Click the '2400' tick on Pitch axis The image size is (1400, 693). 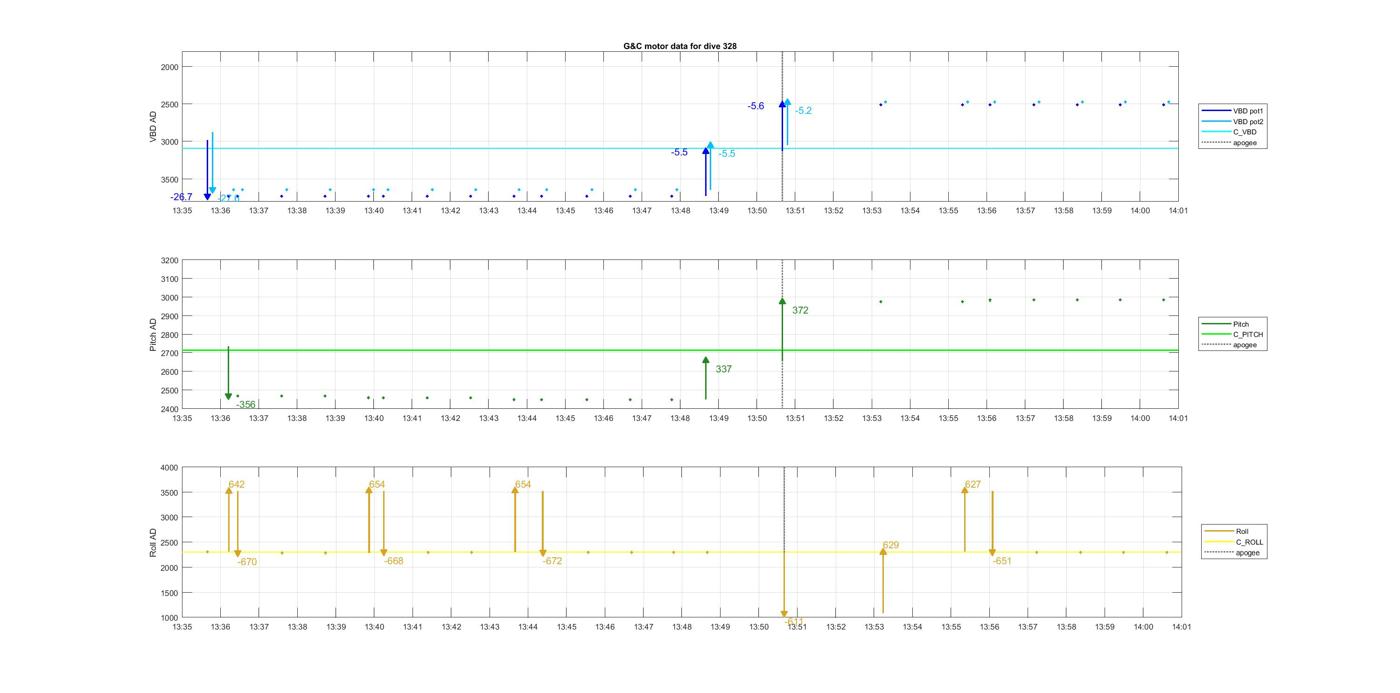(168, 410)
